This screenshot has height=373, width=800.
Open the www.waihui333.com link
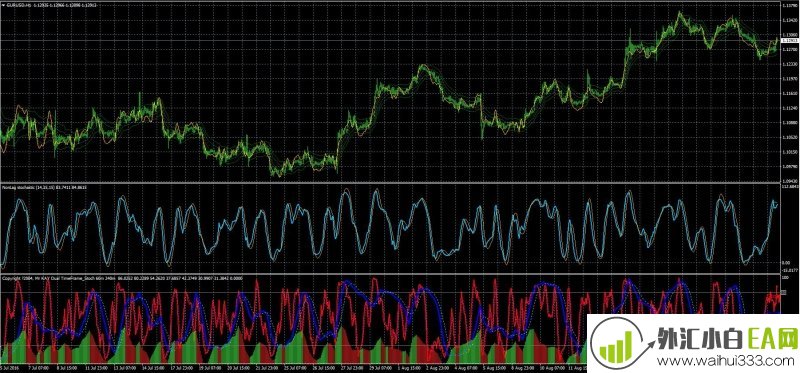tap(722, 361)
